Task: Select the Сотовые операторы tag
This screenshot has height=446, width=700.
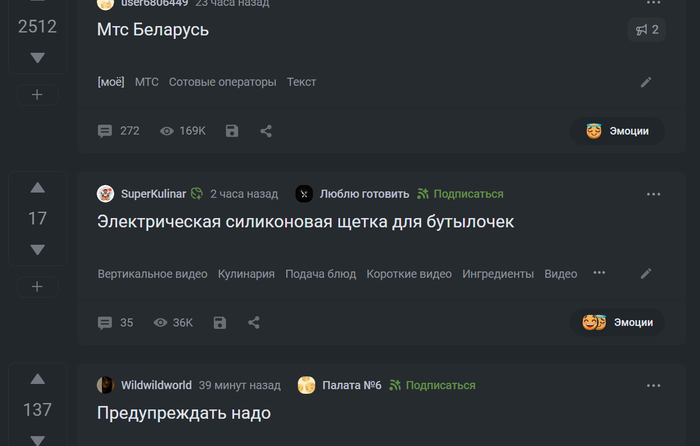Action: click(222, 82)
